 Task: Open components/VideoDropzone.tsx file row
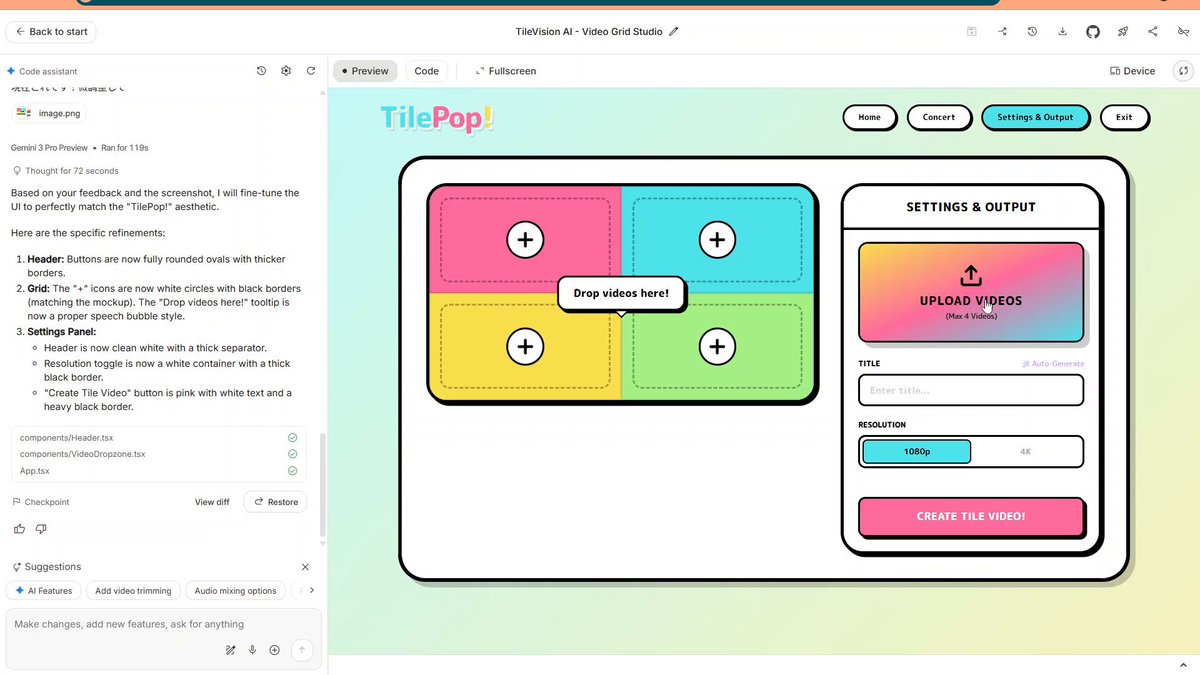(x=159, y=454)
